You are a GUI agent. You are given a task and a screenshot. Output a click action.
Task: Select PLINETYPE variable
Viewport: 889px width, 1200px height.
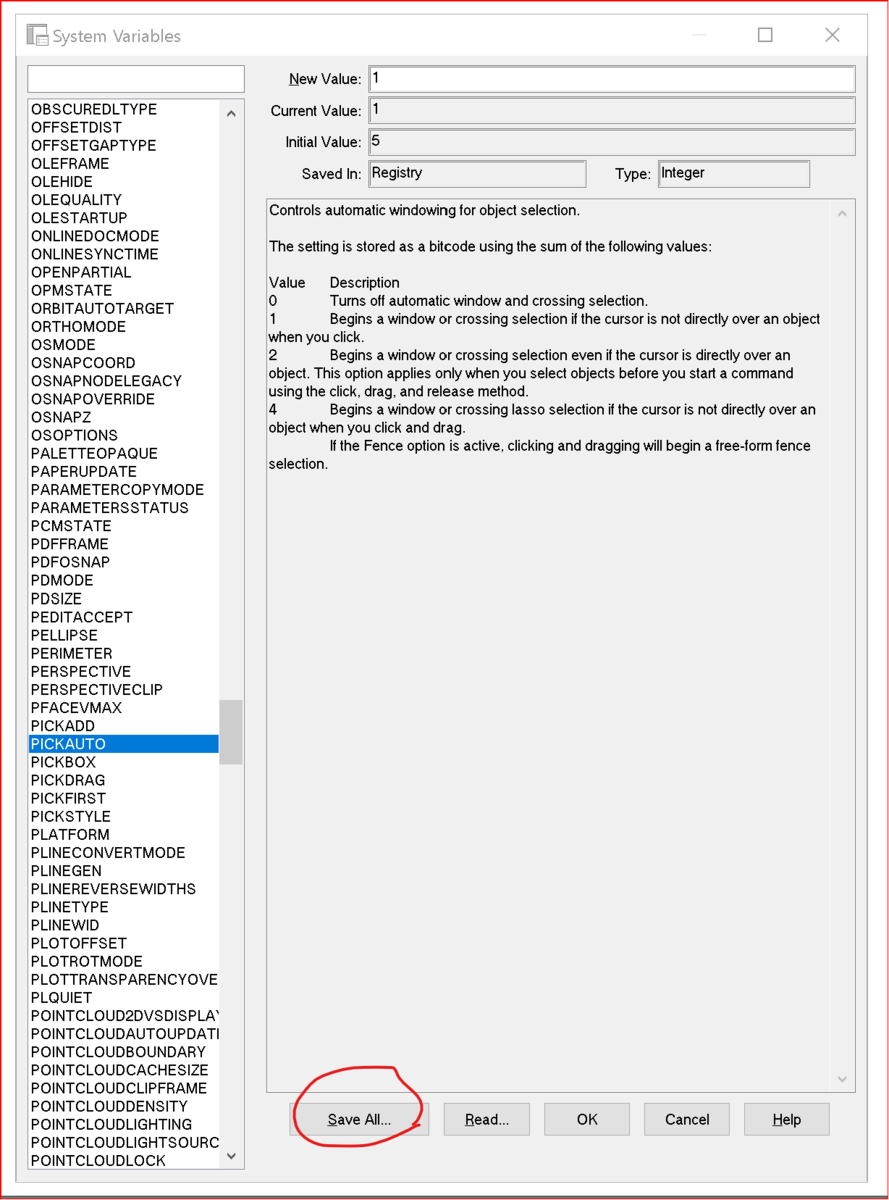coord(69,907)
